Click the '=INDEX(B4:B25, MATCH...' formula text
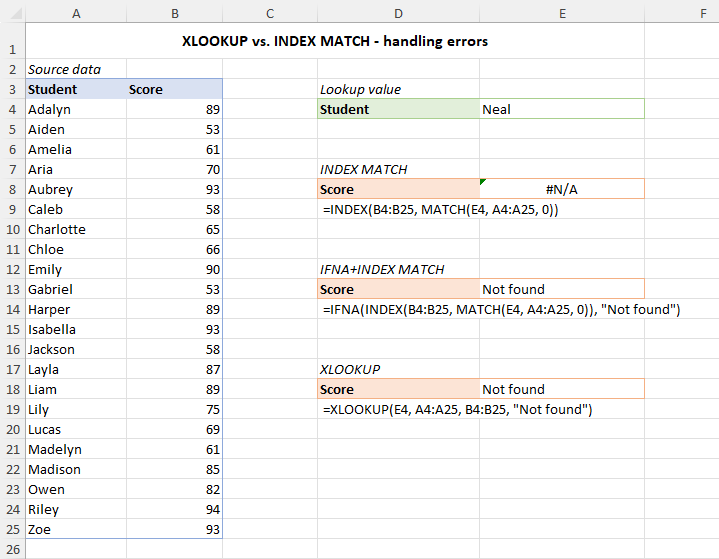This screenshot has width=719, height=559. (x=441, y=210)
